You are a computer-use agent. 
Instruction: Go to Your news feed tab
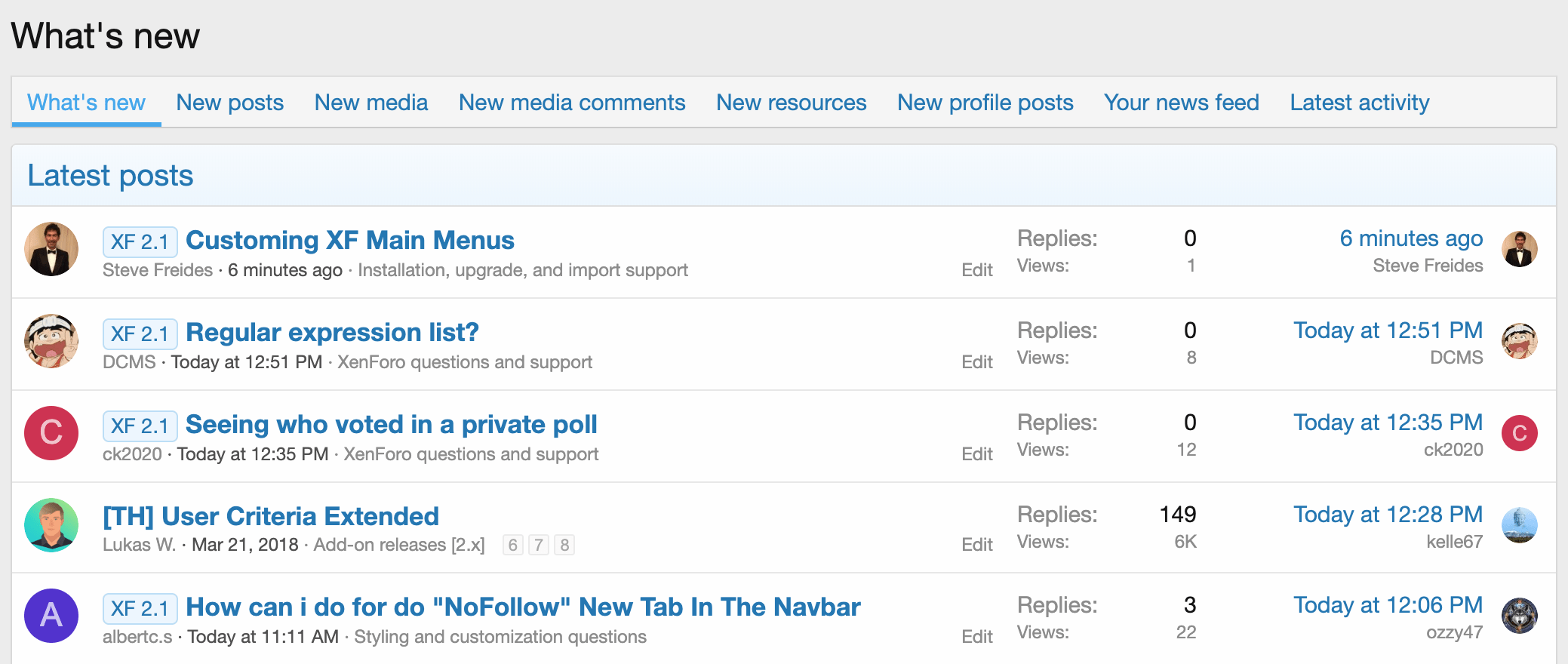click(1181, 103)
